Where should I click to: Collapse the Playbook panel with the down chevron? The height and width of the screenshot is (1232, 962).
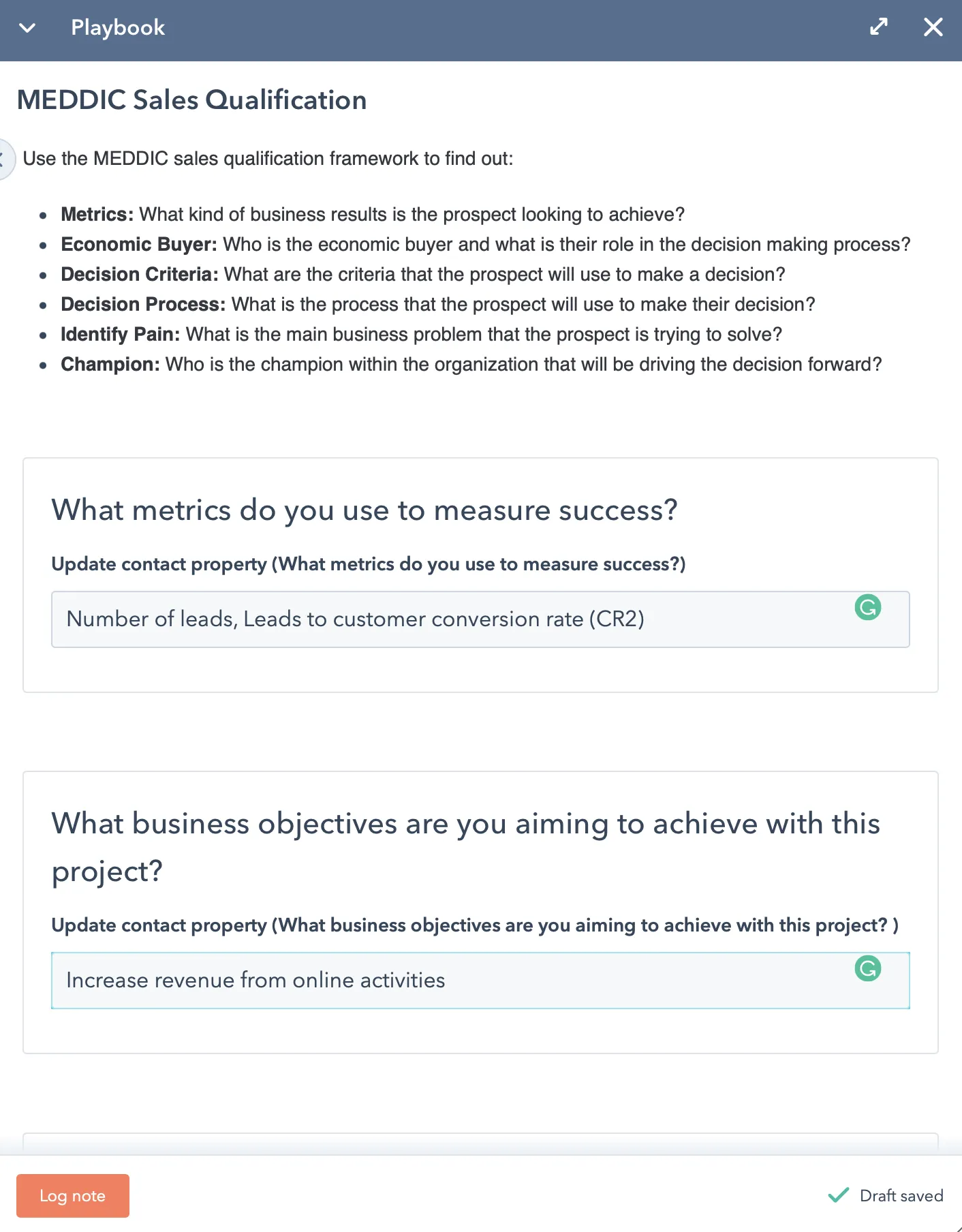27,29
